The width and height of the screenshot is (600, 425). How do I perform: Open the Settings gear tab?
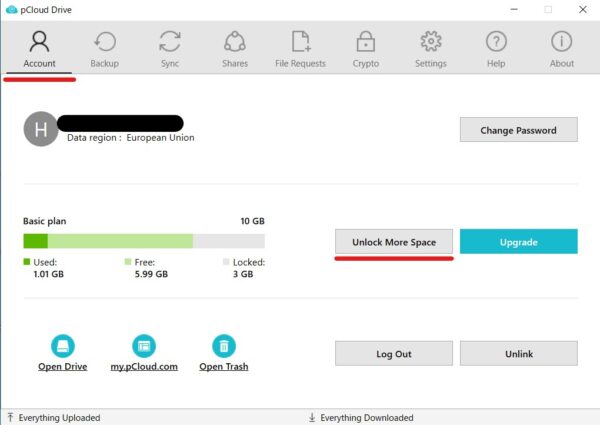tap(431, 49)
